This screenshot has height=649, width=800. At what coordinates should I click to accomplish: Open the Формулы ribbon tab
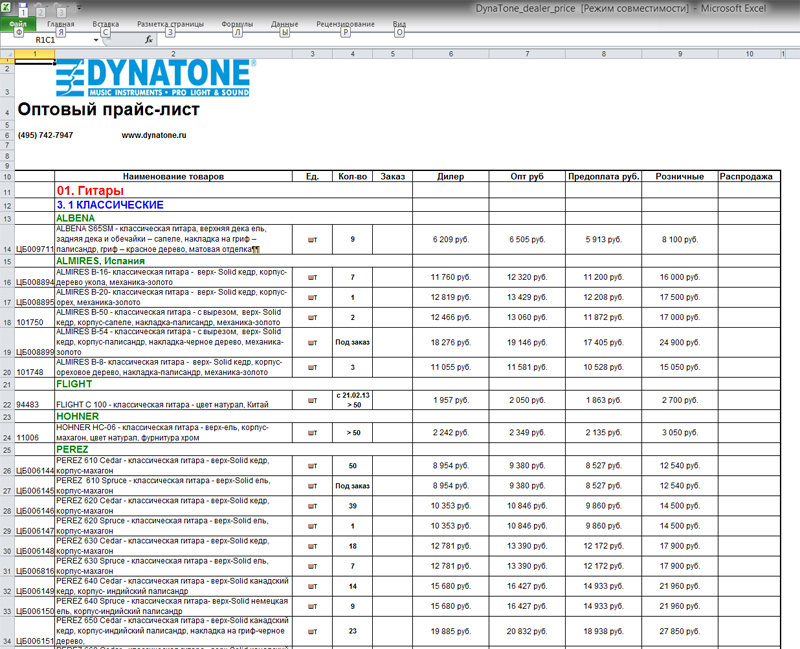(237, 24)
